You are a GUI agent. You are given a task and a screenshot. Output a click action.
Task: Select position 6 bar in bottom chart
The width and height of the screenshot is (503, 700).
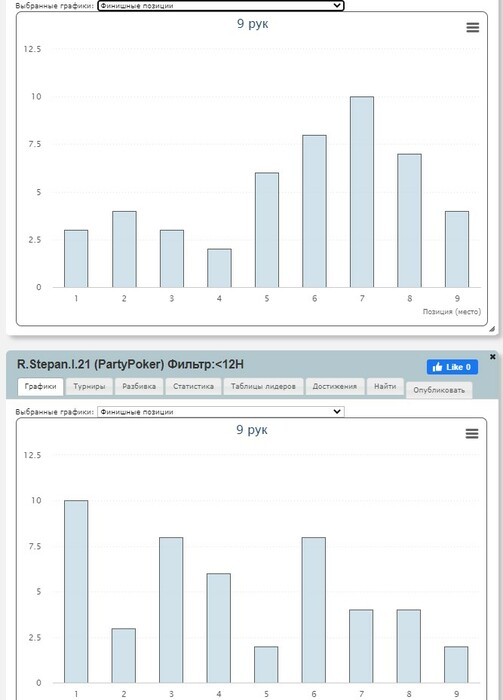click(314, 610)
